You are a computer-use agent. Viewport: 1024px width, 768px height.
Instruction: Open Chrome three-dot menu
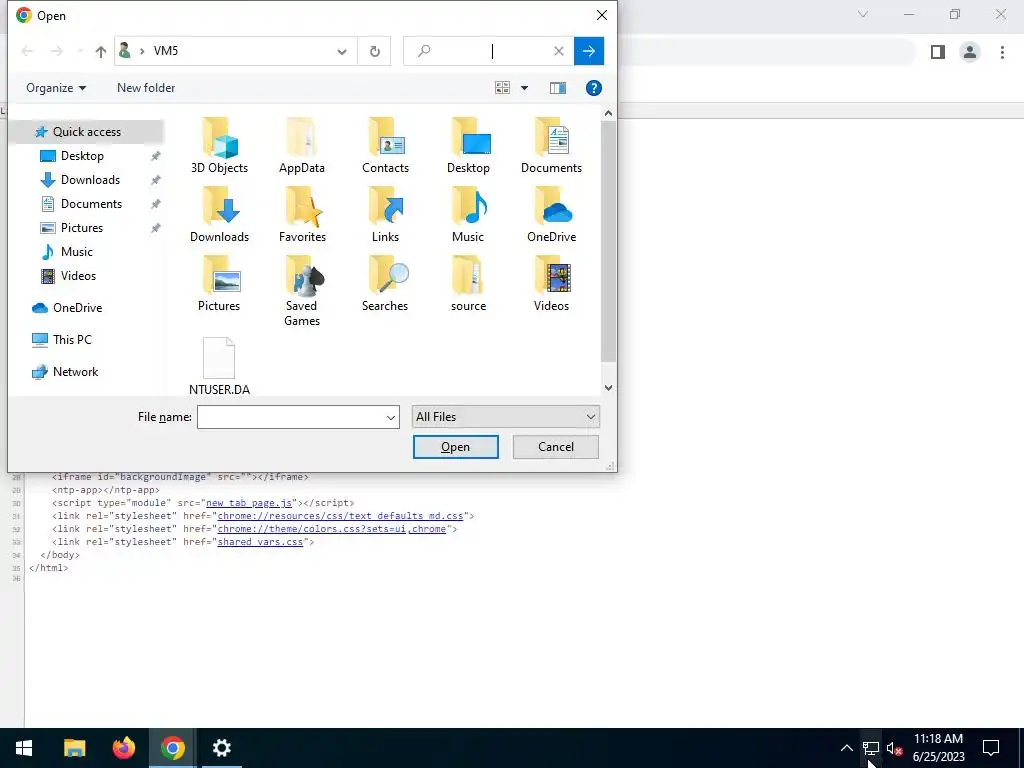click(x=1002, y=52)
